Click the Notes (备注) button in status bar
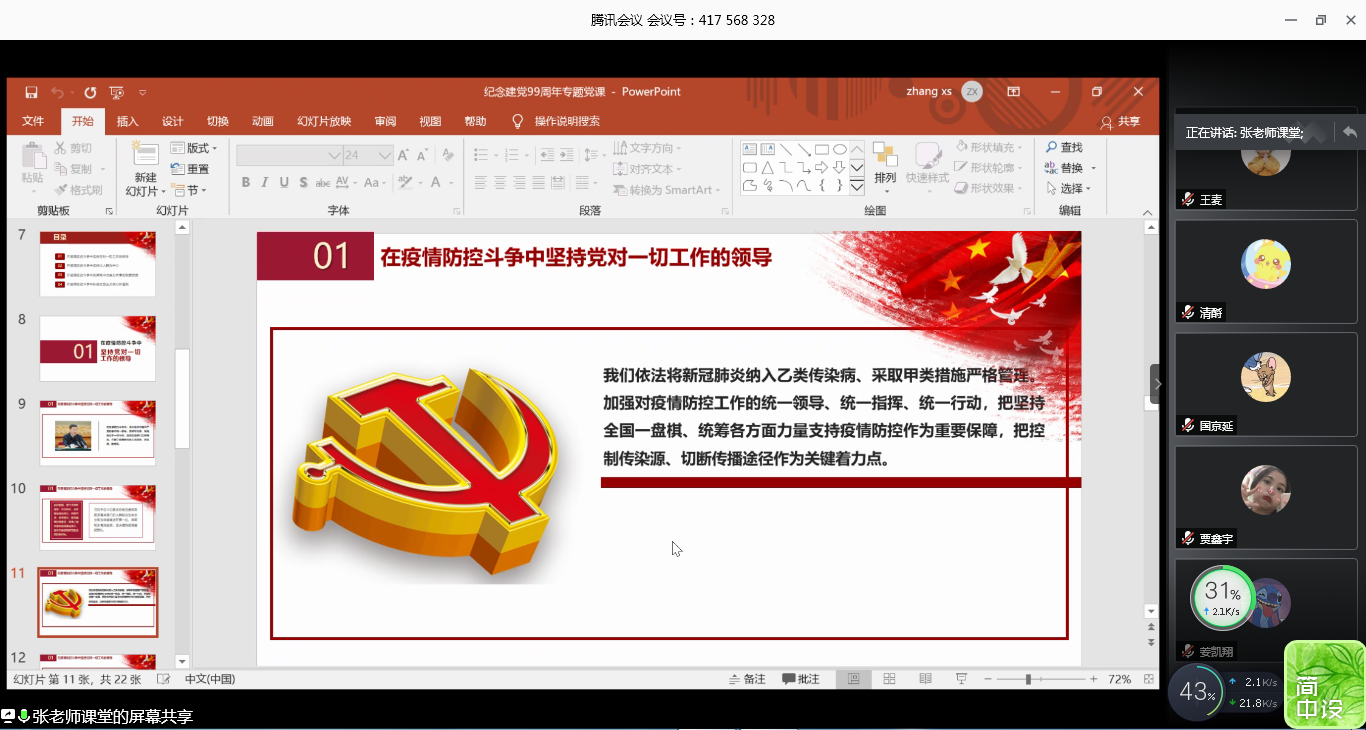1366x730 pixels. pos(747,679)
